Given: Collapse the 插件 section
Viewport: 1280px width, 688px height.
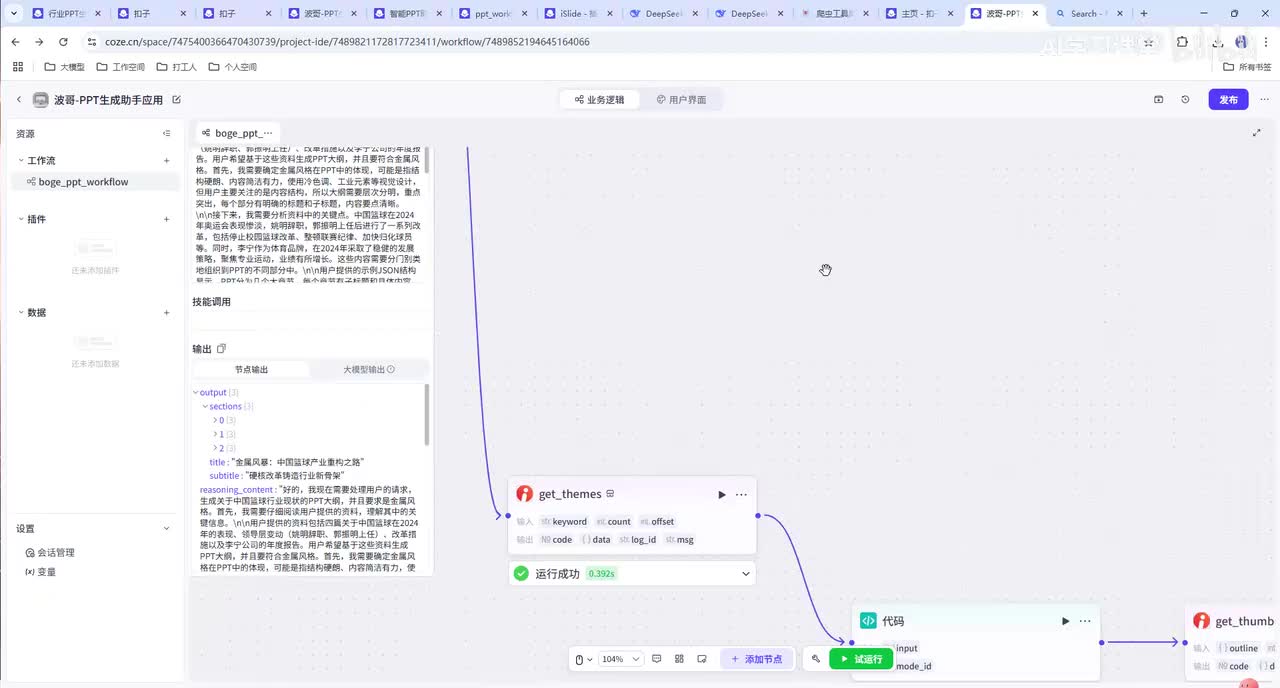Looking at the screenshot, I should pyautogui.click(x=21, y=219).
